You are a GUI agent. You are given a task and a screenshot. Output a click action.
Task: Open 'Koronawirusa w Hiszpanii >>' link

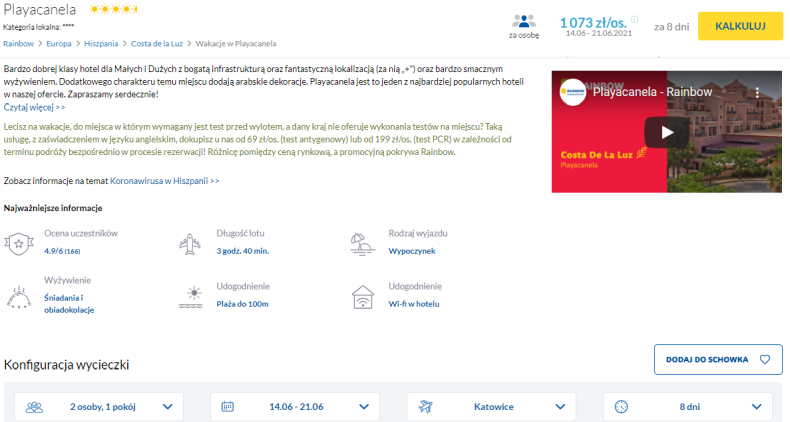coord(165,181)
